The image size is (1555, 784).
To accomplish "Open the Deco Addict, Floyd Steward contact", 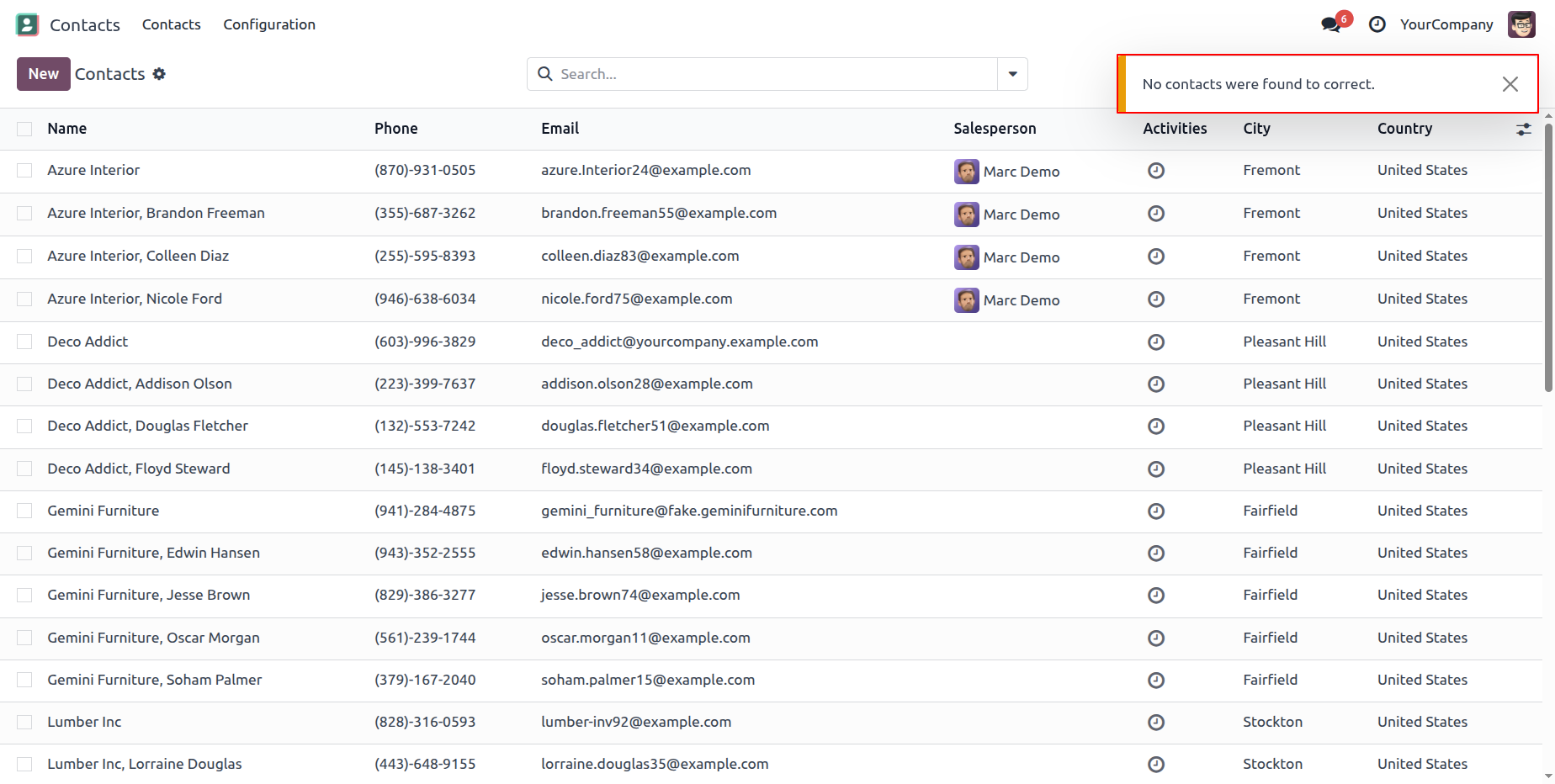I will (x=139, y=469).
